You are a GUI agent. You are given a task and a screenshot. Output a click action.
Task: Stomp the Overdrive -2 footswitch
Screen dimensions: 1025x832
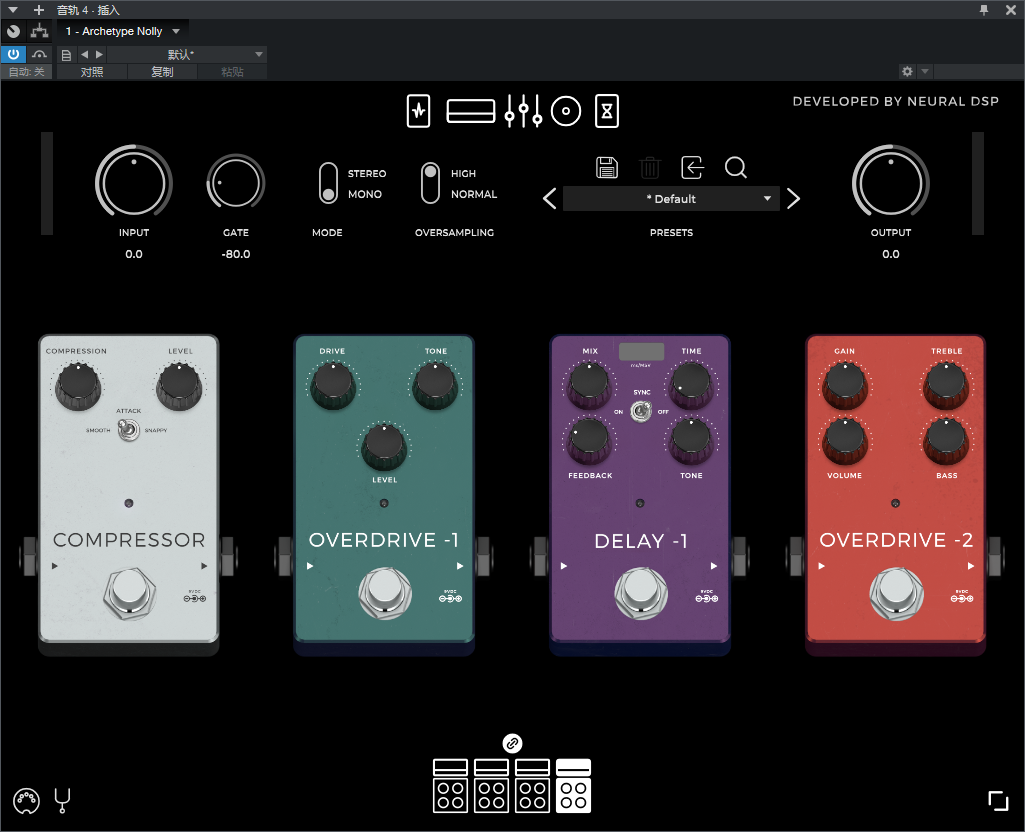coord(896,593)
